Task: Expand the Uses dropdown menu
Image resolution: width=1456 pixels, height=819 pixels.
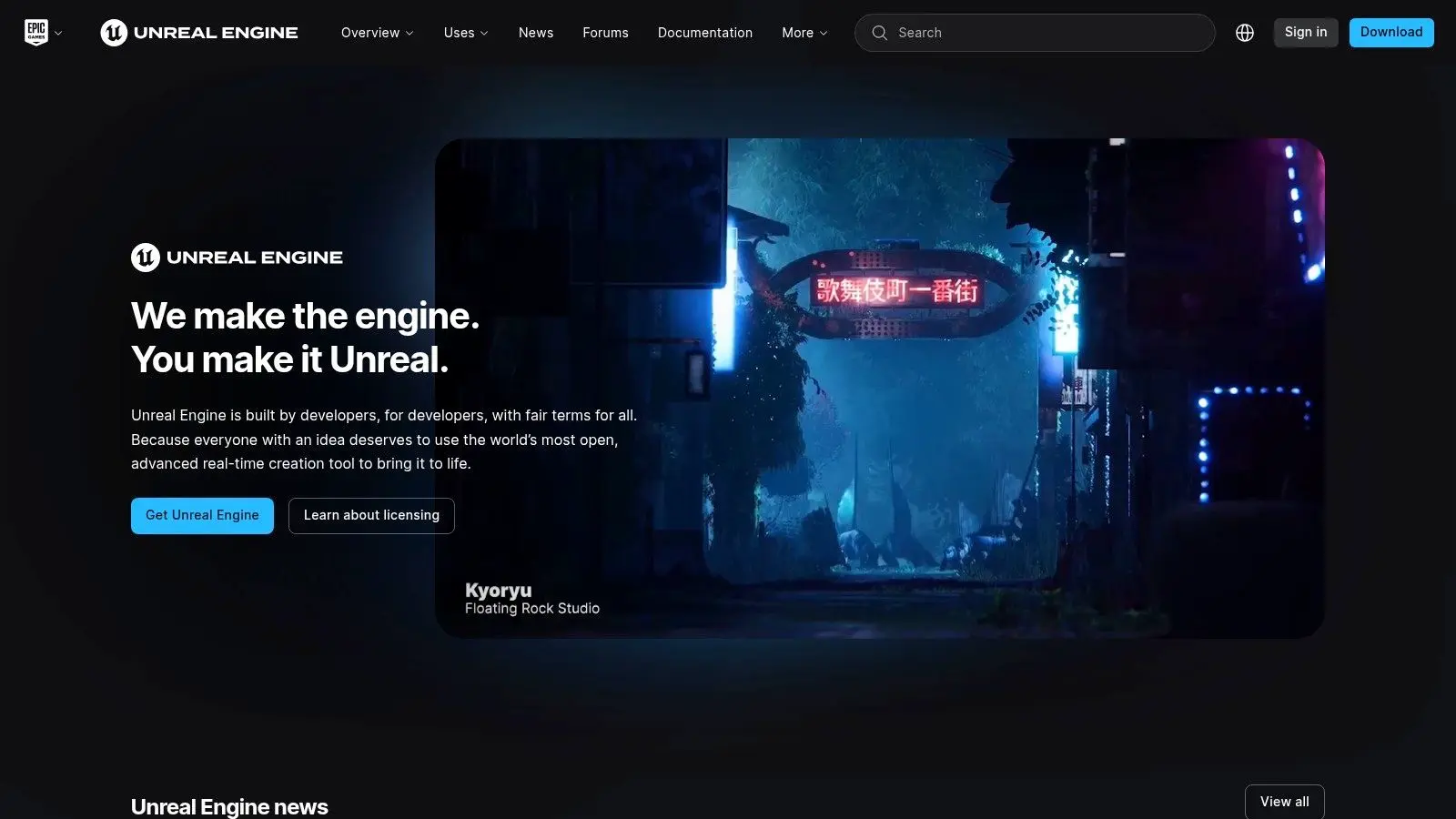Action: [466, 33]
